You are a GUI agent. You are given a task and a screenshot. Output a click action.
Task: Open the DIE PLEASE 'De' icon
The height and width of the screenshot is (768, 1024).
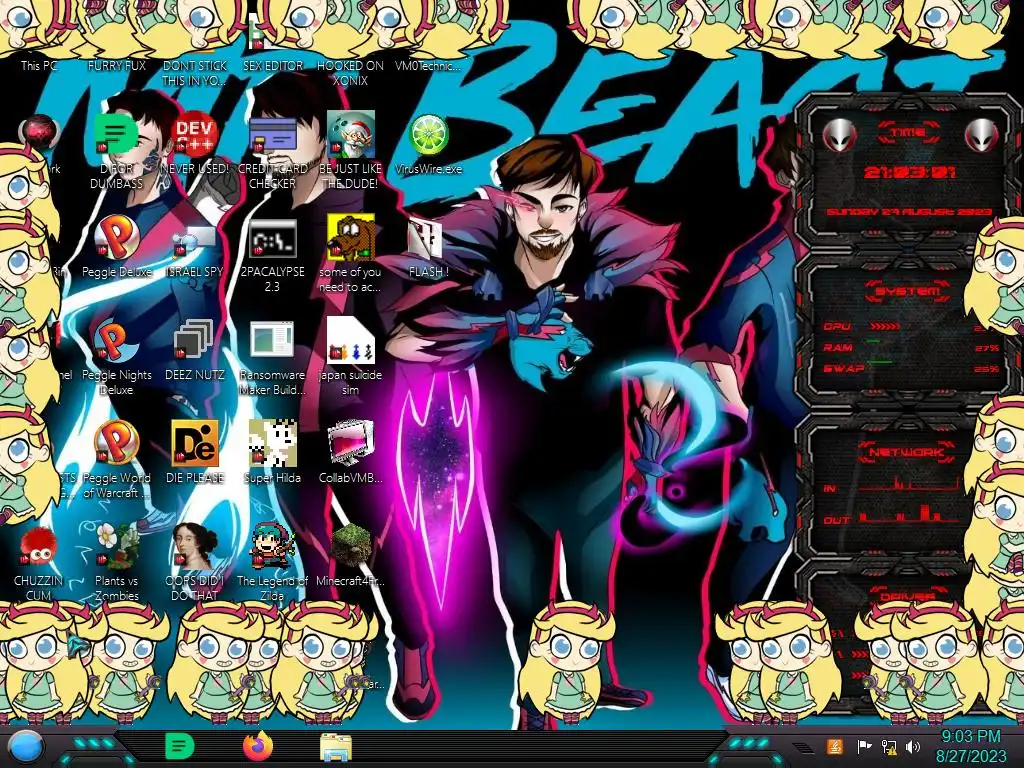[x=194, y=444]
